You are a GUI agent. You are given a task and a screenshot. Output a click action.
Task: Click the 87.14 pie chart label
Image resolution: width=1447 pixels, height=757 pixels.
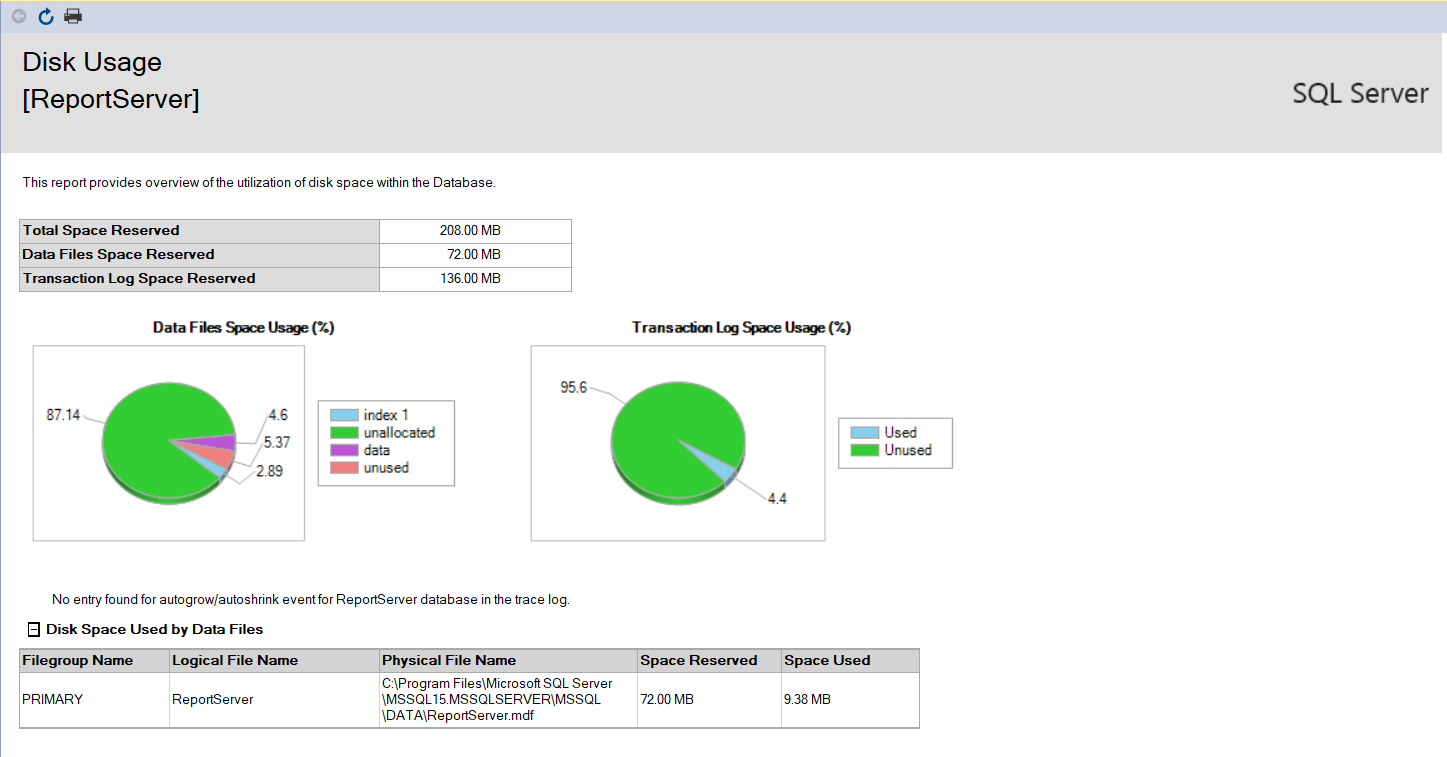[x=63, y=414]
